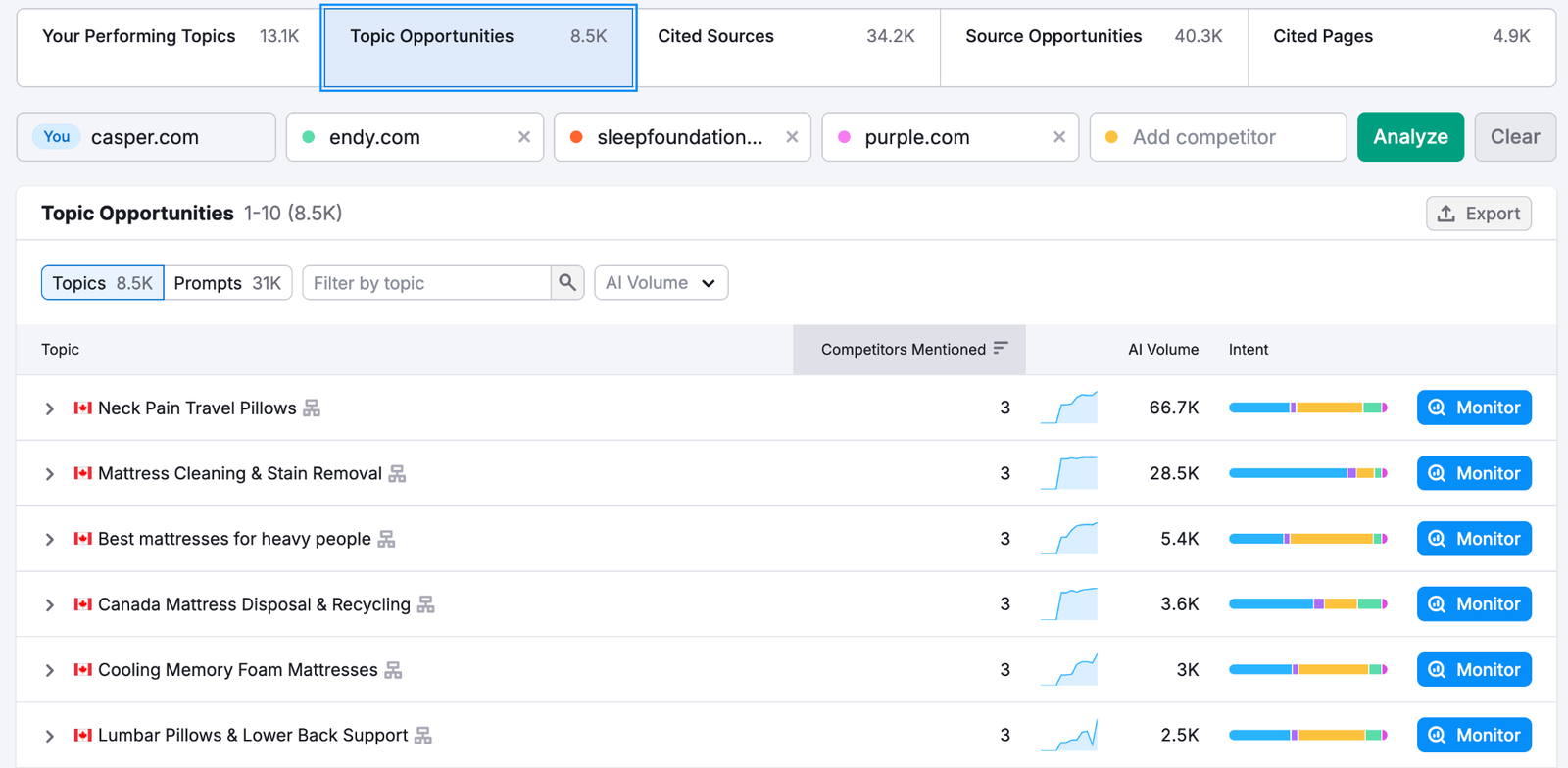
Task: Click trend chart for Lumbar Pillows row
Action: click(x=1069, y=735)
